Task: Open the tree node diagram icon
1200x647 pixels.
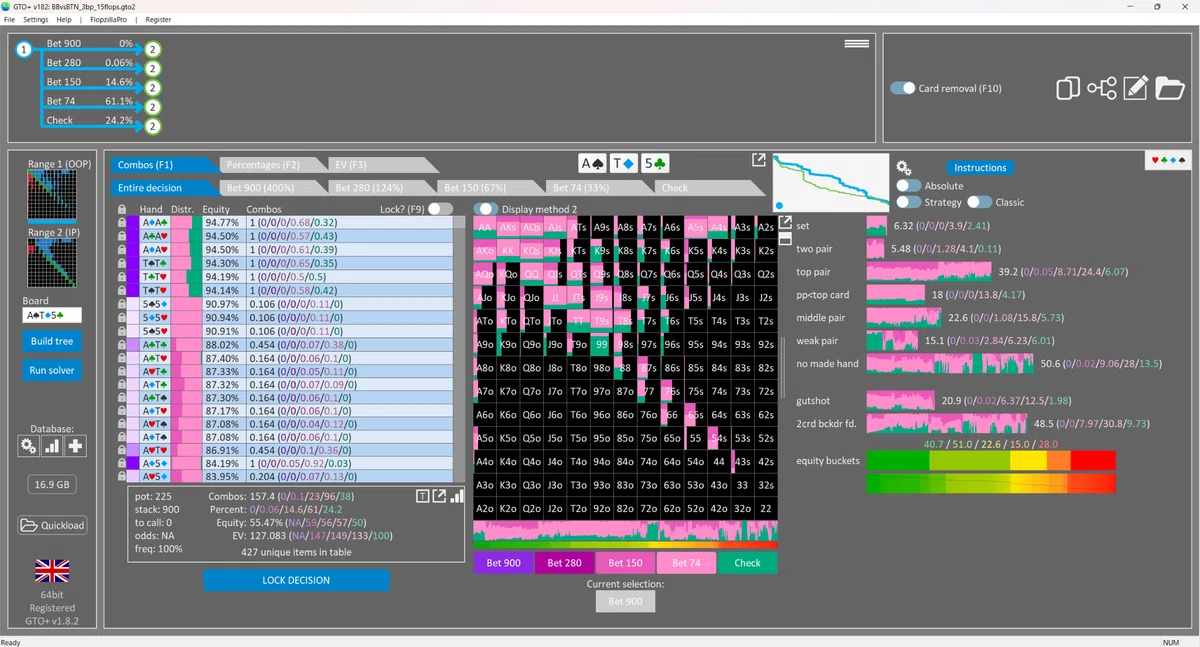Action: 1102,88
